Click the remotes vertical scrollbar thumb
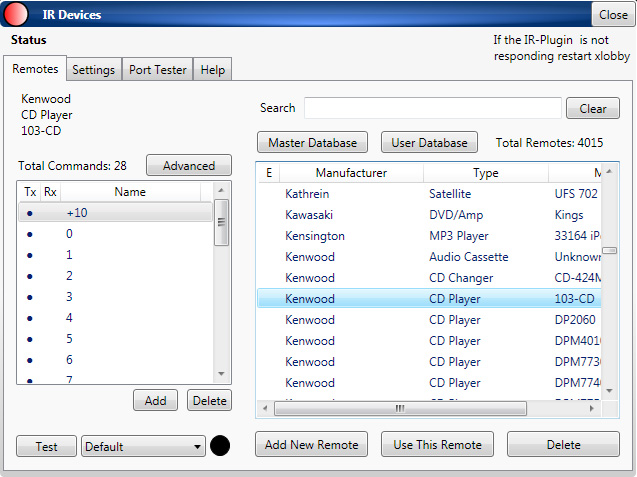This screenshot has width=637, height=477. coord(609,251)
